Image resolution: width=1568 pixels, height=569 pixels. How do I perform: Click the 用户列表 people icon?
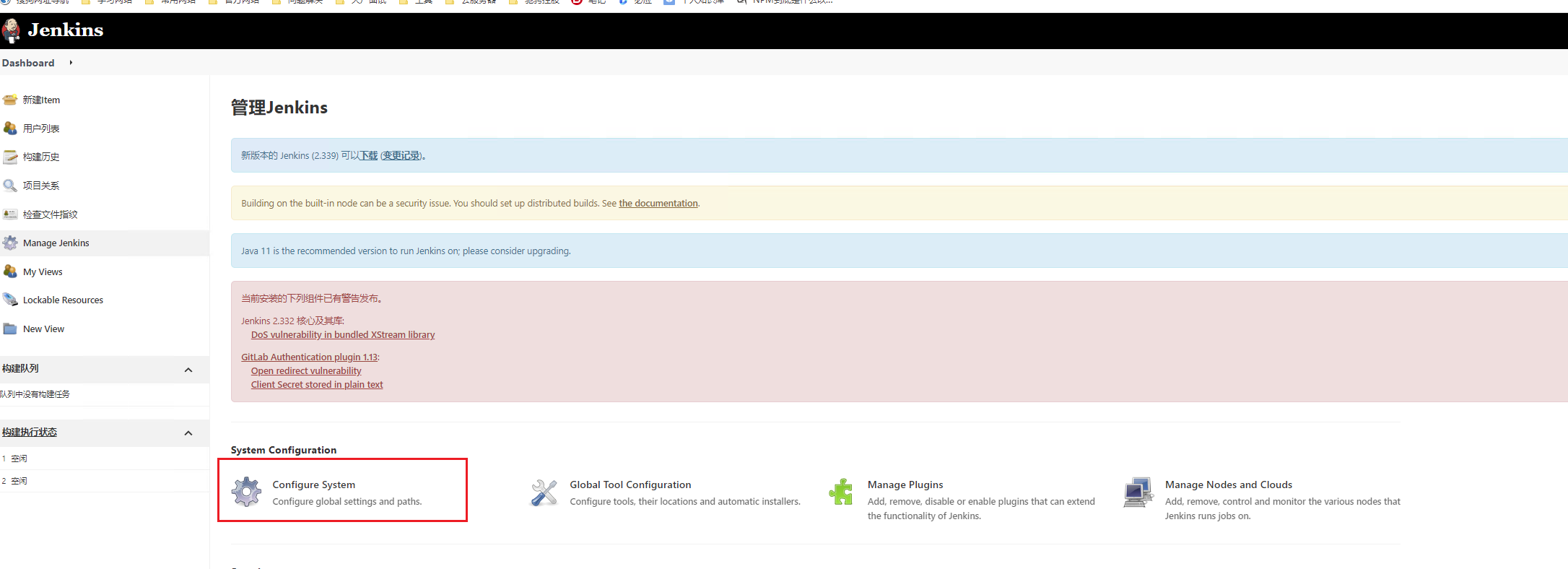pos(10,129)
